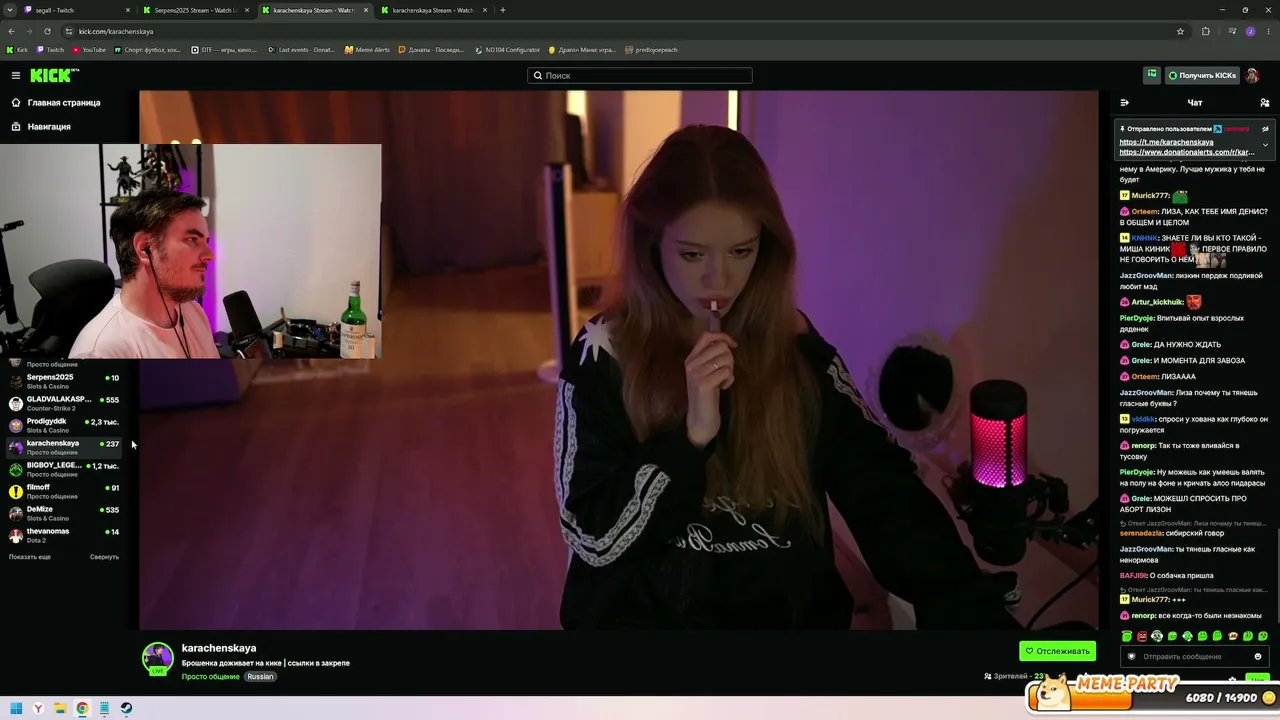Click the Просто общение category tag
The image size is (1280, 720).
click(210, 677)
